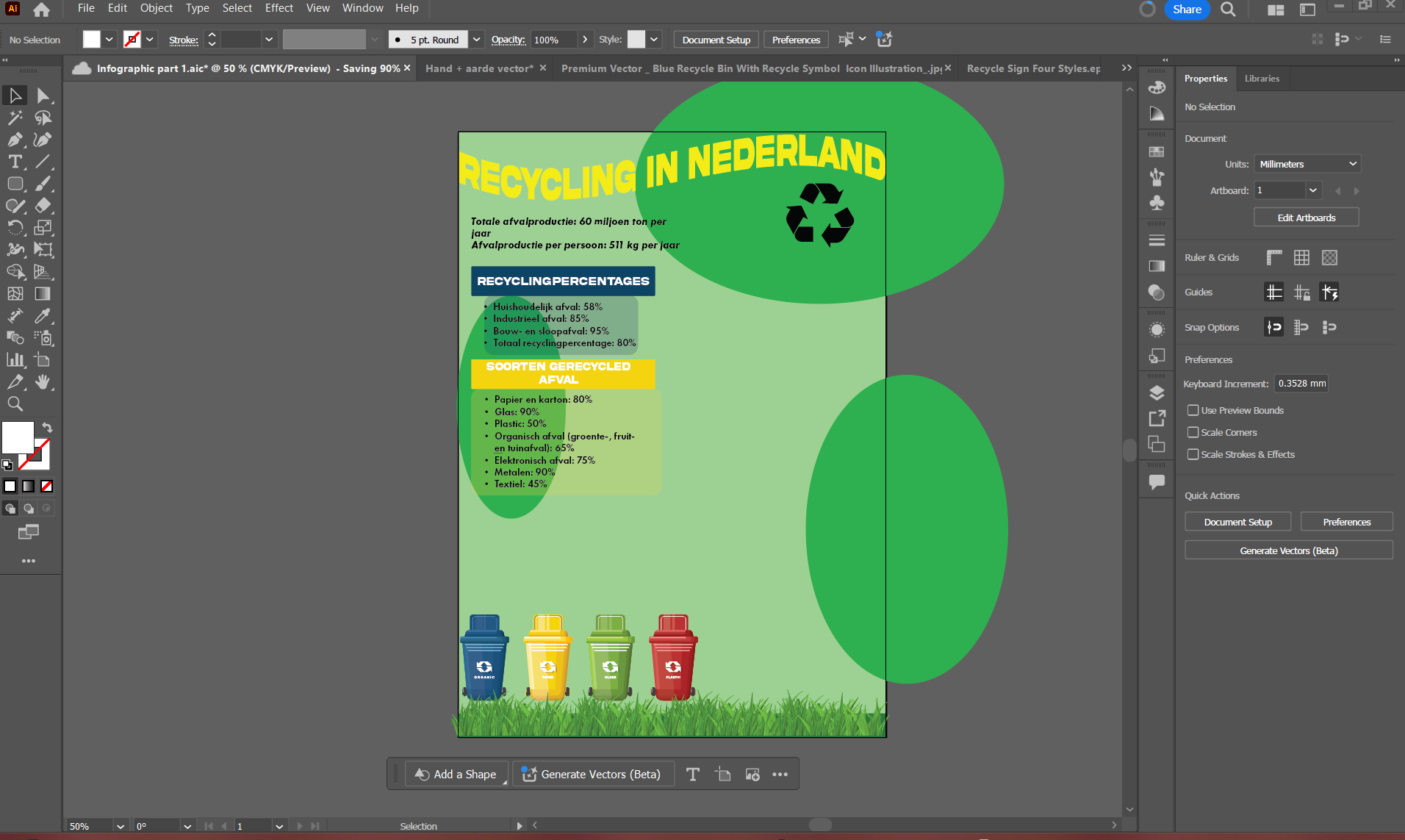Choose the Type tool
Screen dimensions: 1405x840
click(15, 162)
